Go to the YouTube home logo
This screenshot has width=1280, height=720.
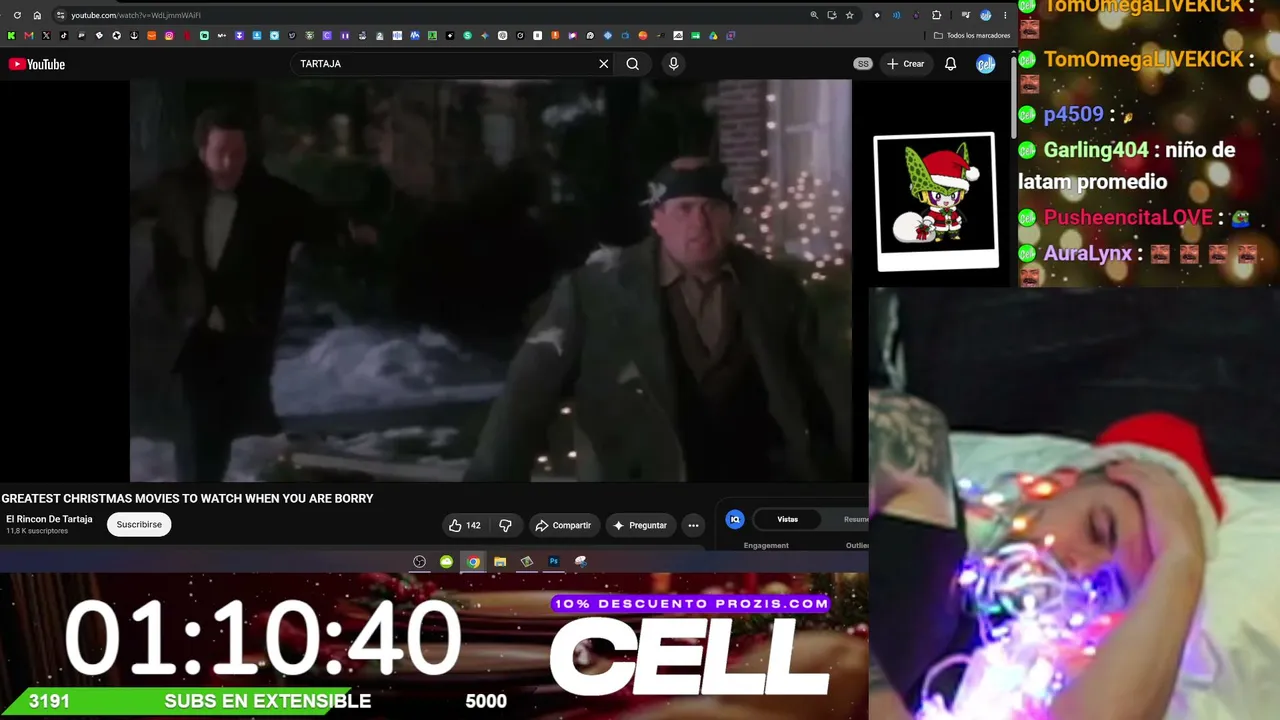[x=37, y=64]
